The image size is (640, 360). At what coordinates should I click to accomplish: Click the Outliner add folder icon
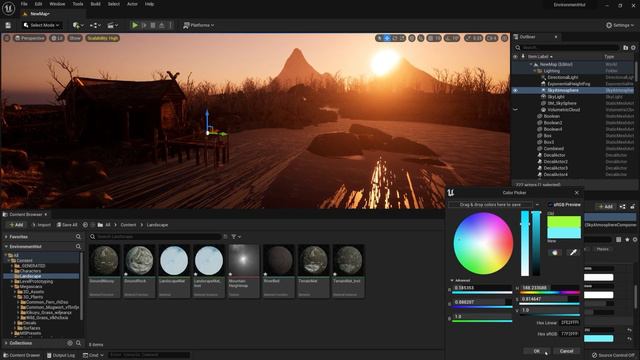tap(625, 47)
